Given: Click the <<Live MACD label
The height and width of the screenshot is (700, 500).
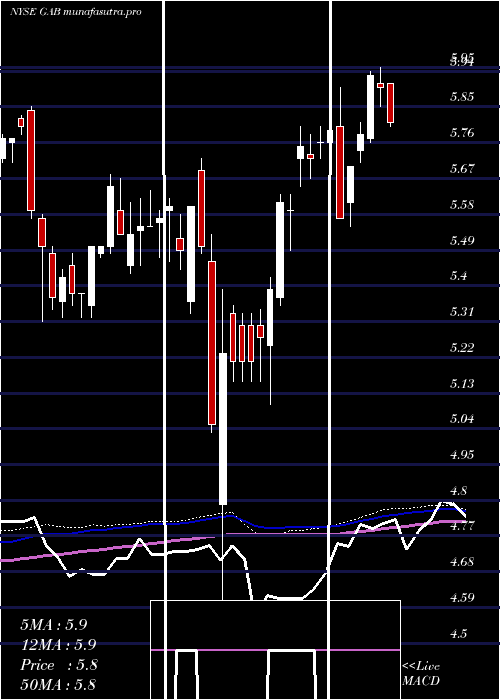Looking at the screenshot, I should (x=421, y=674).
